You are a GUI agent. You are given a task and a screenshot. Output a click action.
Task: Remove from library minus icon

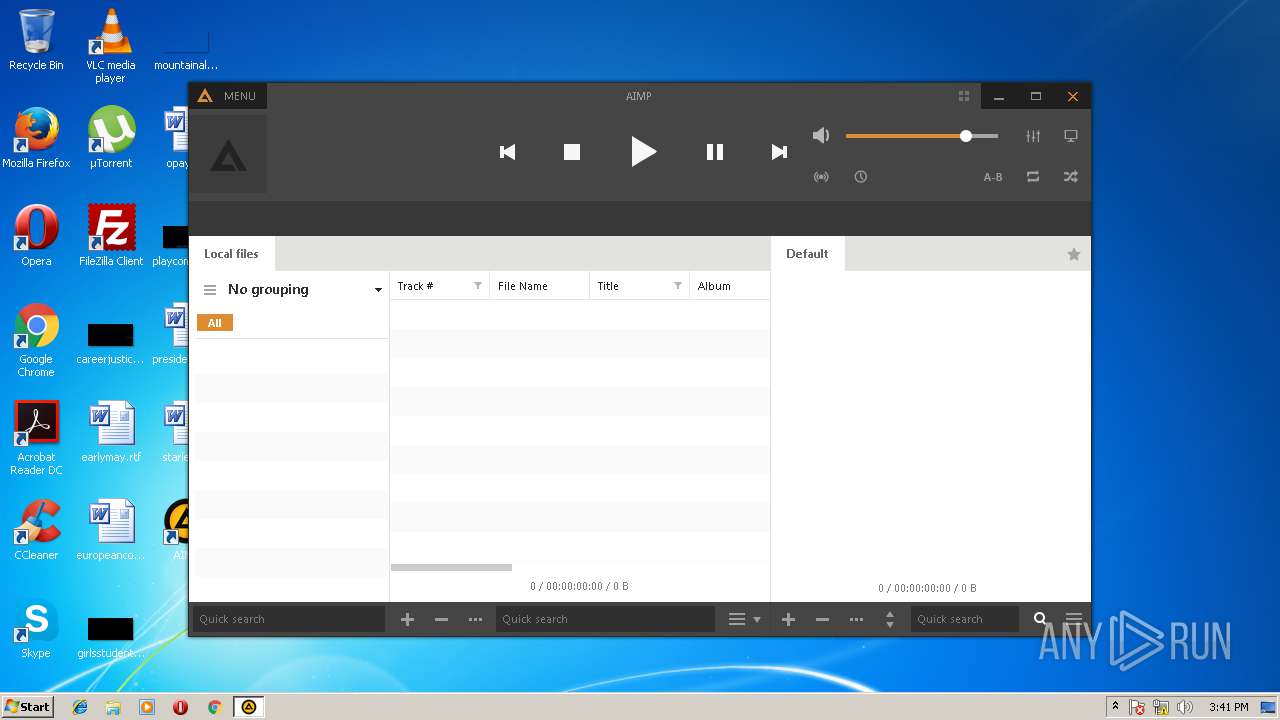point(441,620)
